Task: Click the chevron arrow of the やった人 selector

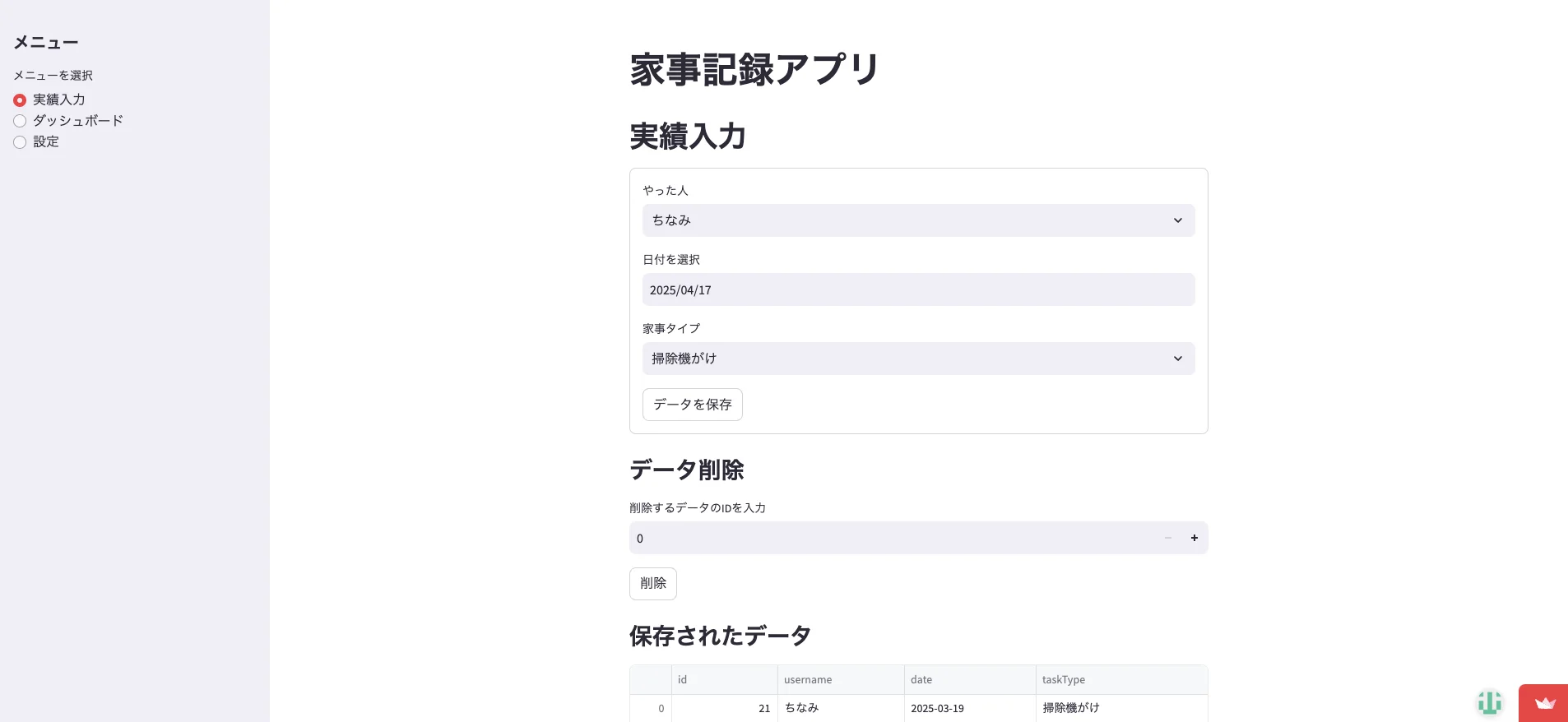Action: 1177,220
